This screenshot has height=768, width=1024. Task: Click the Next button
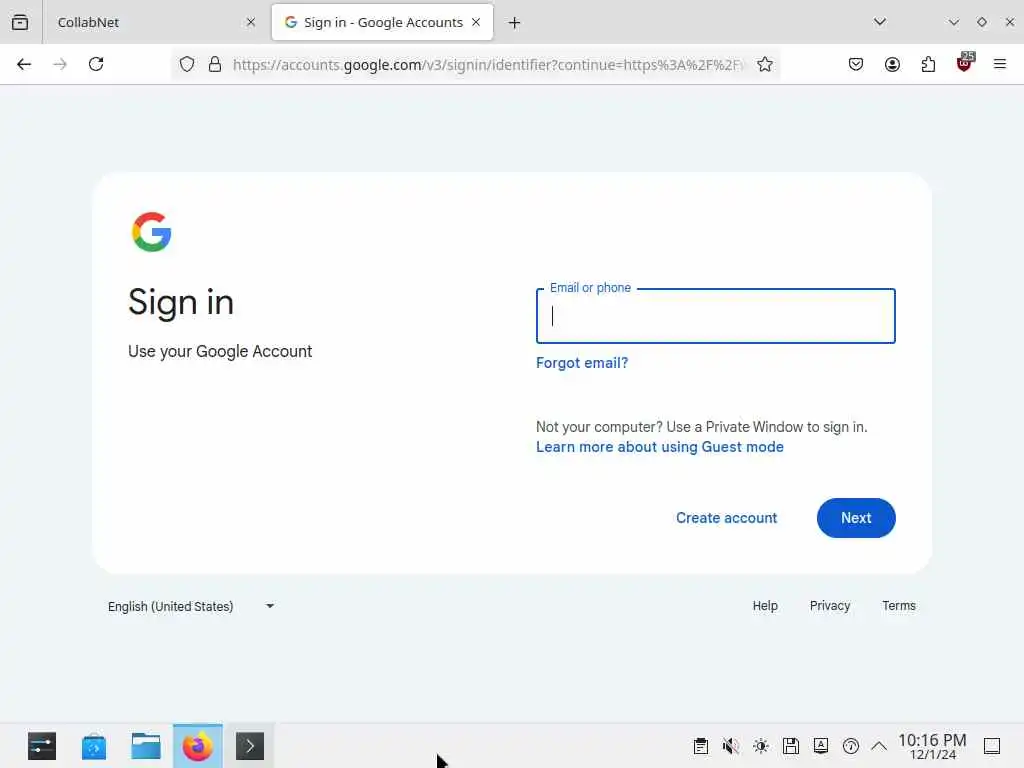click(x=856, y=518)
